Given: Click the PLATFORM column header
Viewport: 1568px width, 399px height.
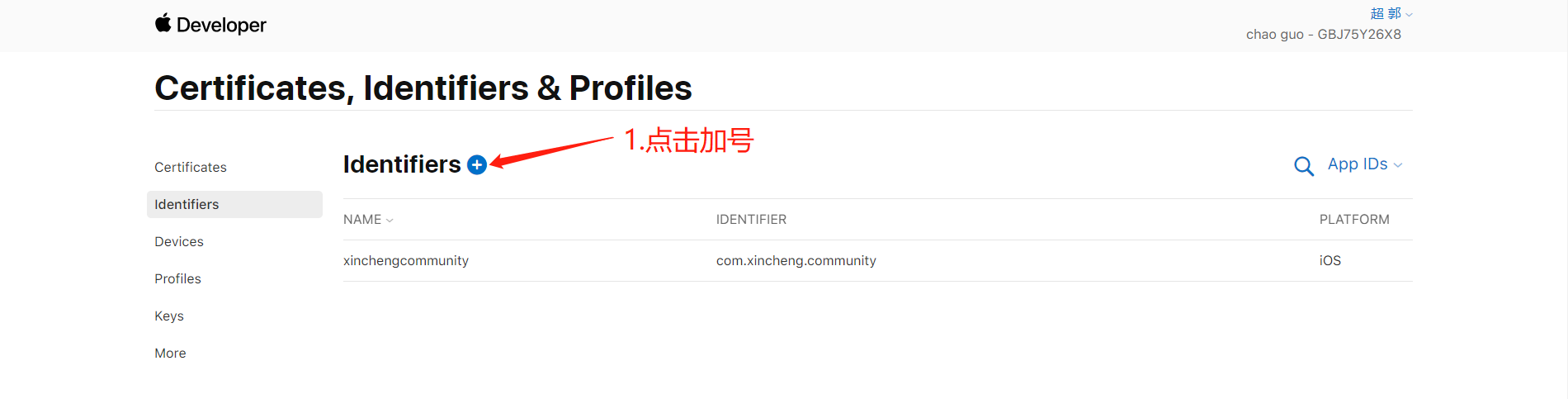Looking at the screenshot, I should [1354, 220].
